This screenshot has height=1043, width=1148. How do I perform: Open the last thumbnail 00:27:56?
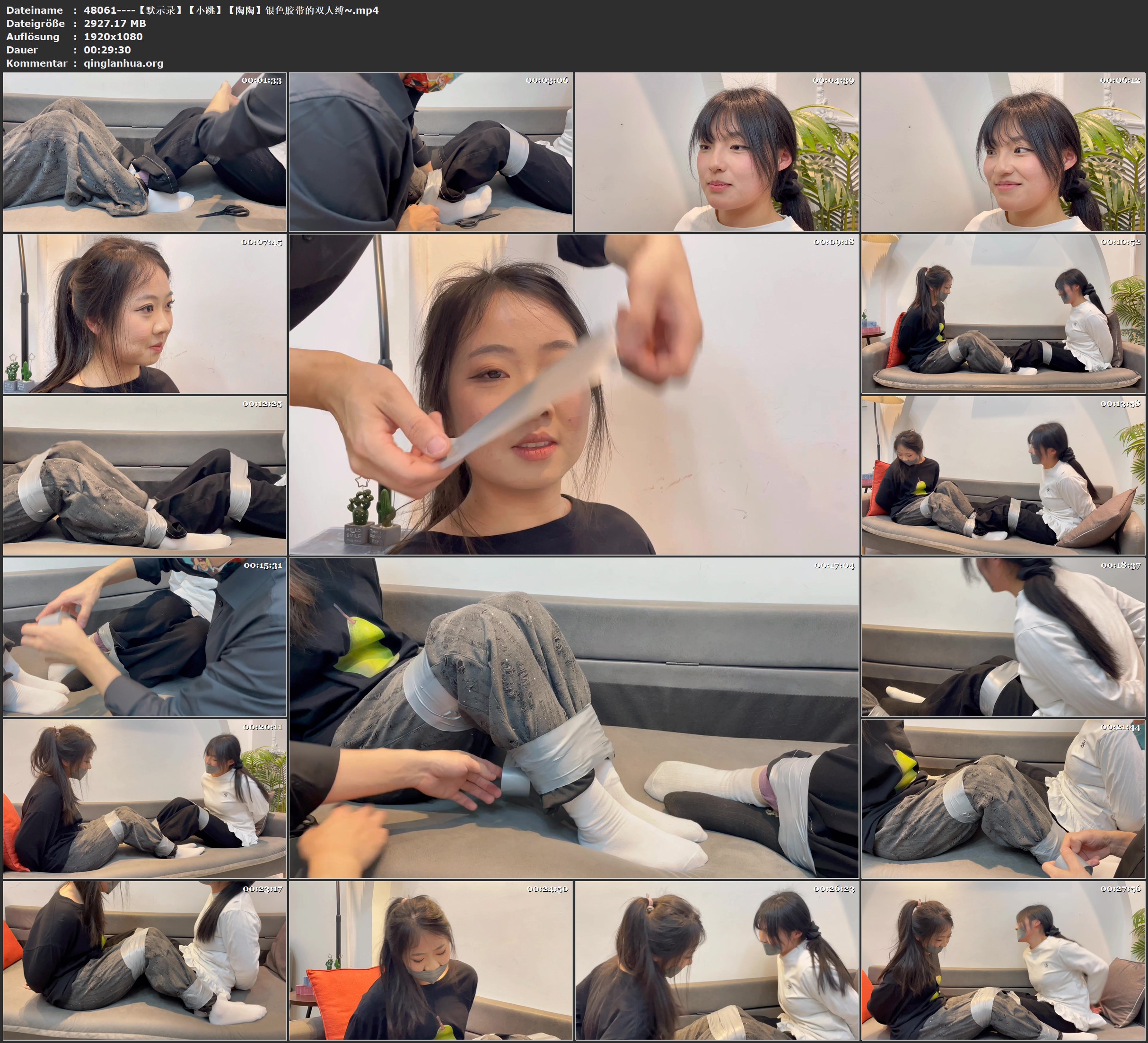(x=1003, y=960)
